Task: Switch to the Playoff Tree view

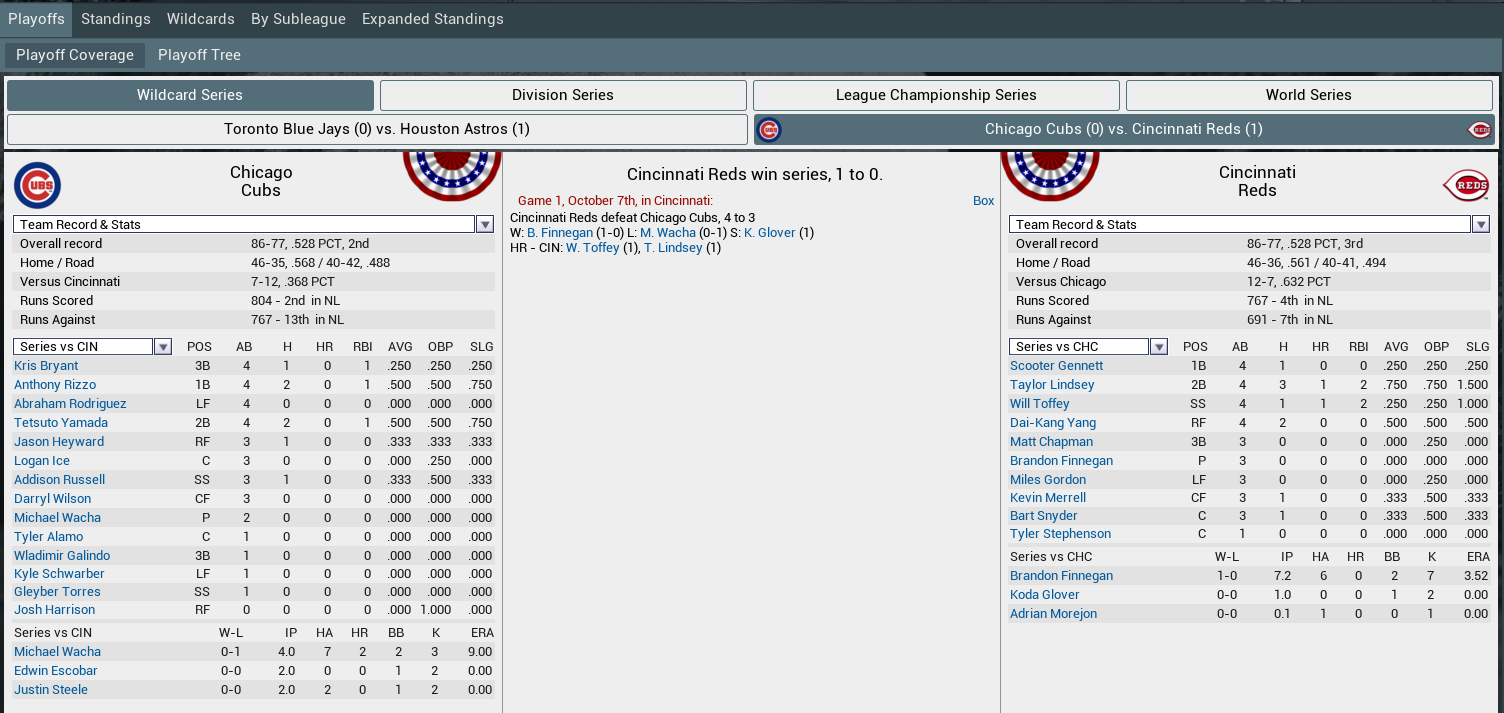Action: point(199,55)
